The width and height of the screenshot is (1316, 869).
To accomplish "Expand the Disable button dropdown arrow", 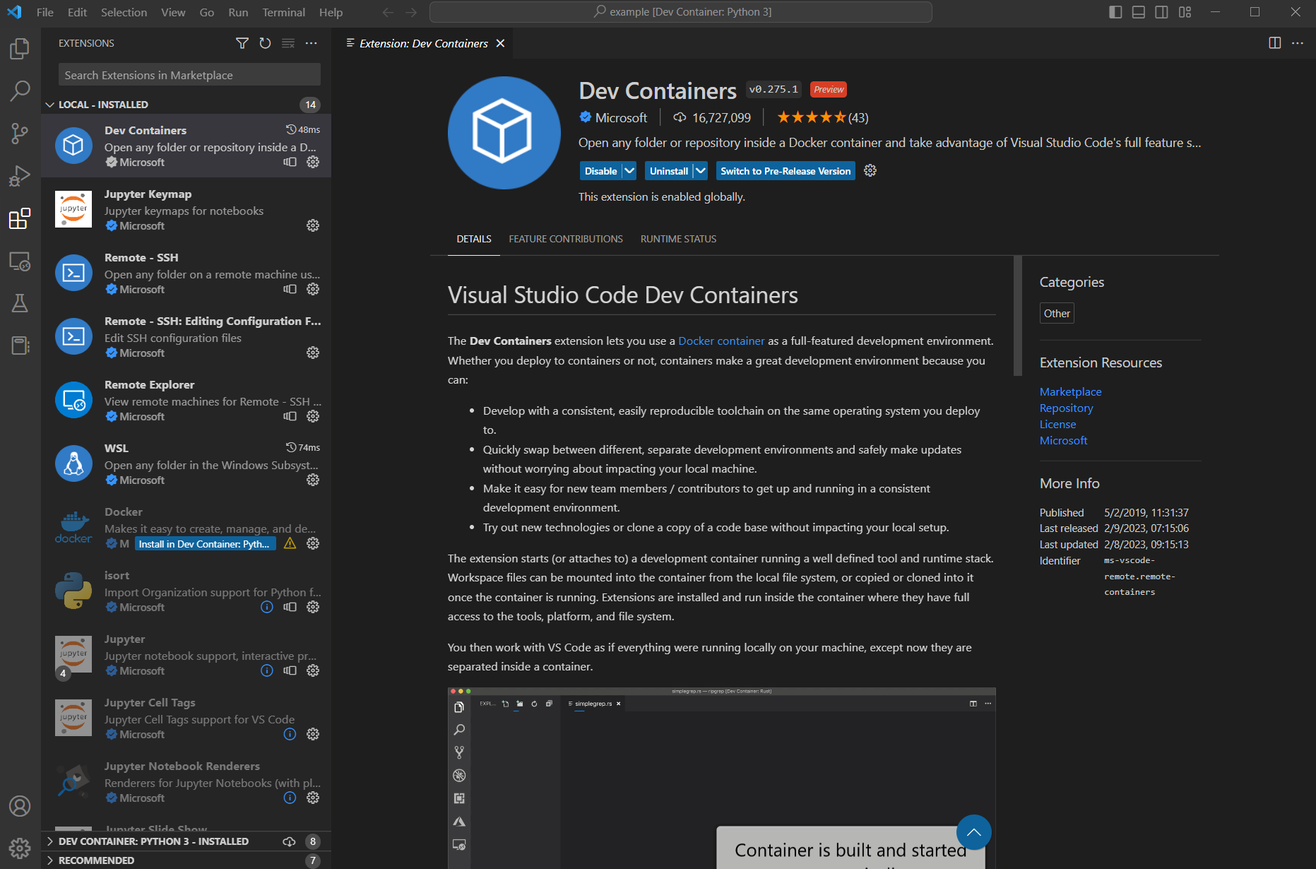I will [627, 170].
